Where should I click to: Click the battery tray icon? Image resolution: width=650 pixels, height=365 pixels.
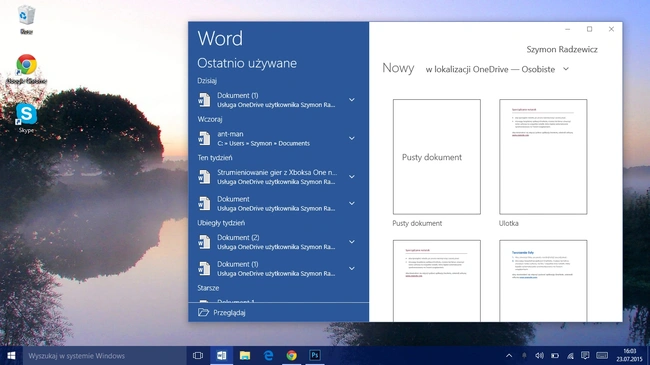point(555,355)
